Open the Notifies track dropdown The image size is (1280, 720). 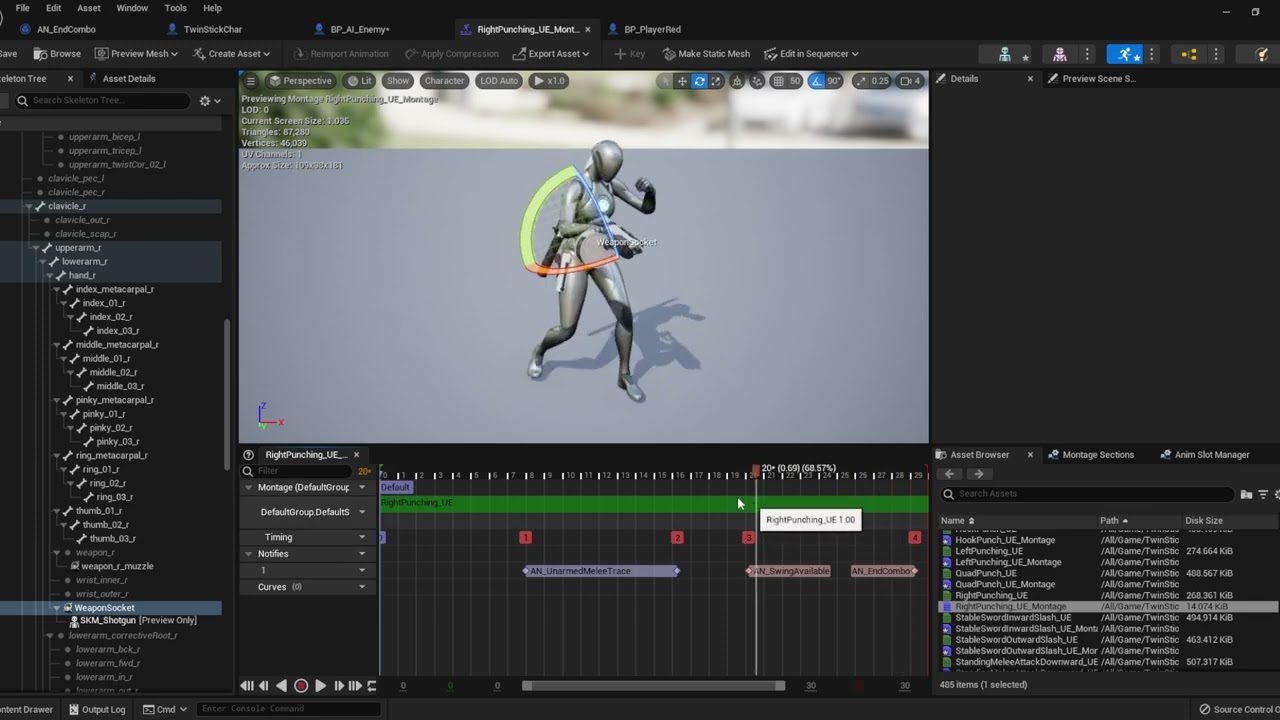tap(362, 554)
